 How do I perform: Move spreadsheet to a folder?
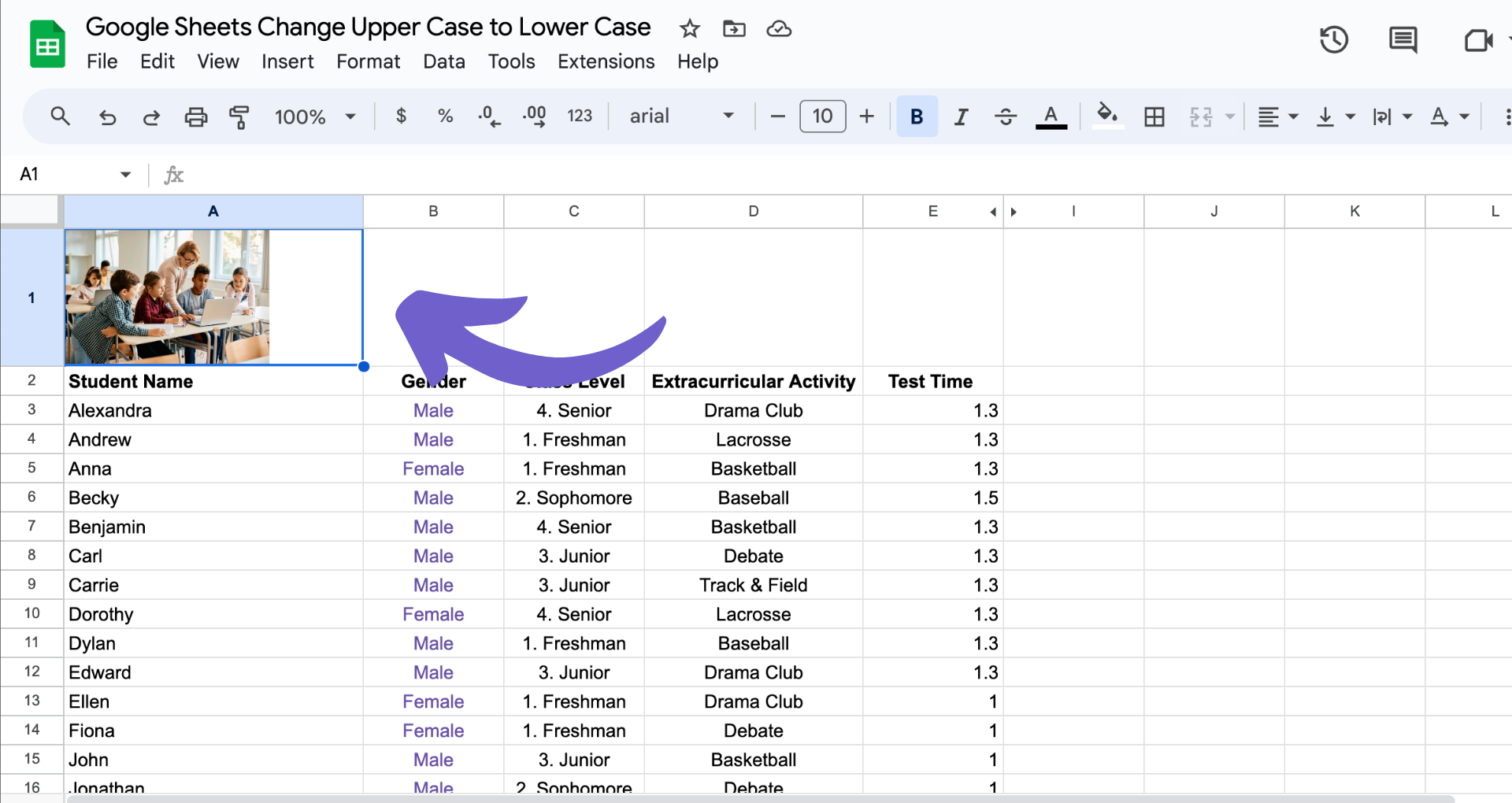(733, 29)
